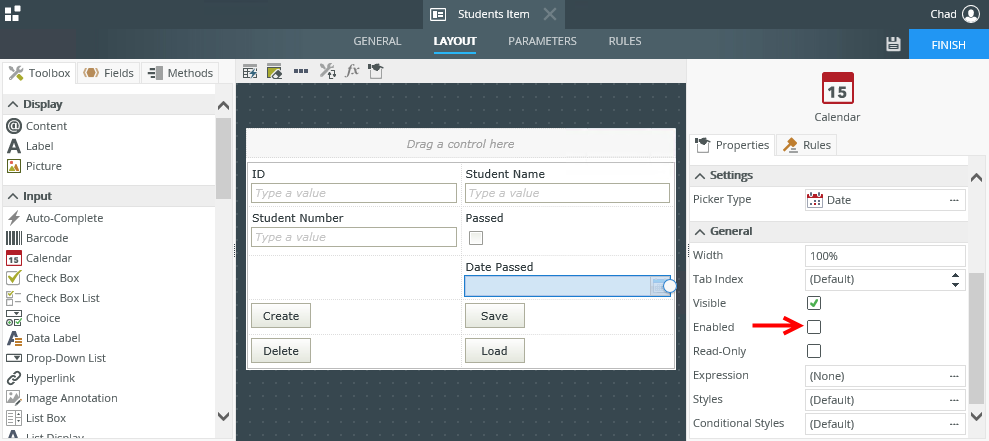
Task: Switch to the PARAMETERS tab
Action: click(542, 42)
